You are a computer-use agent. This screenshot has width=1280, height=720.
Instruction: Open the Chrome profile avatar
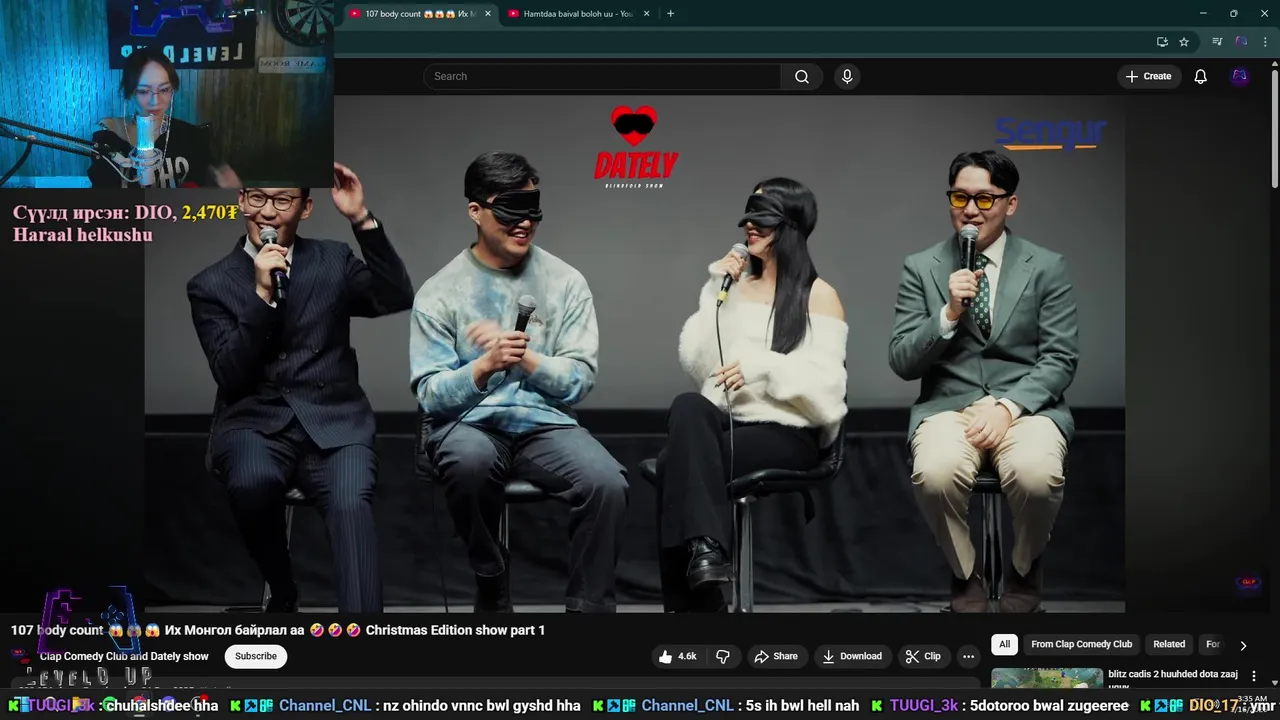1241,42
